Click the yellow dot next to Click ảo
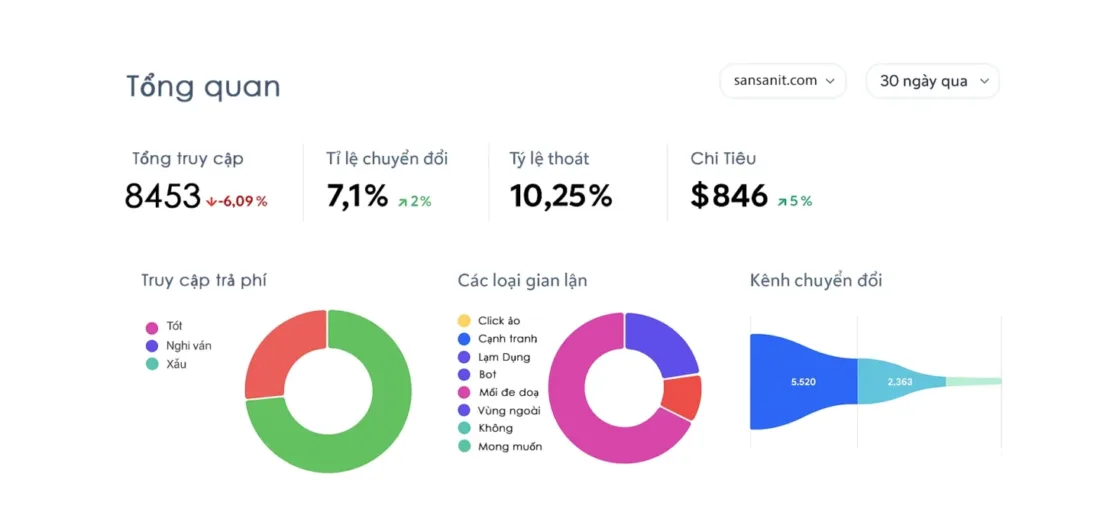 coord(464,321)
